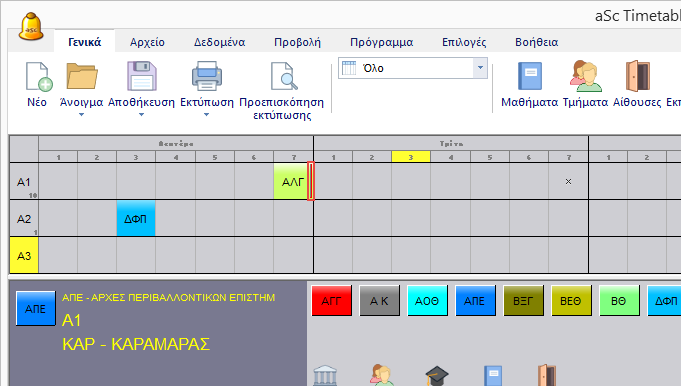
Task: Open the Βοήθεια tab
Action: click(x=536, y=42)
